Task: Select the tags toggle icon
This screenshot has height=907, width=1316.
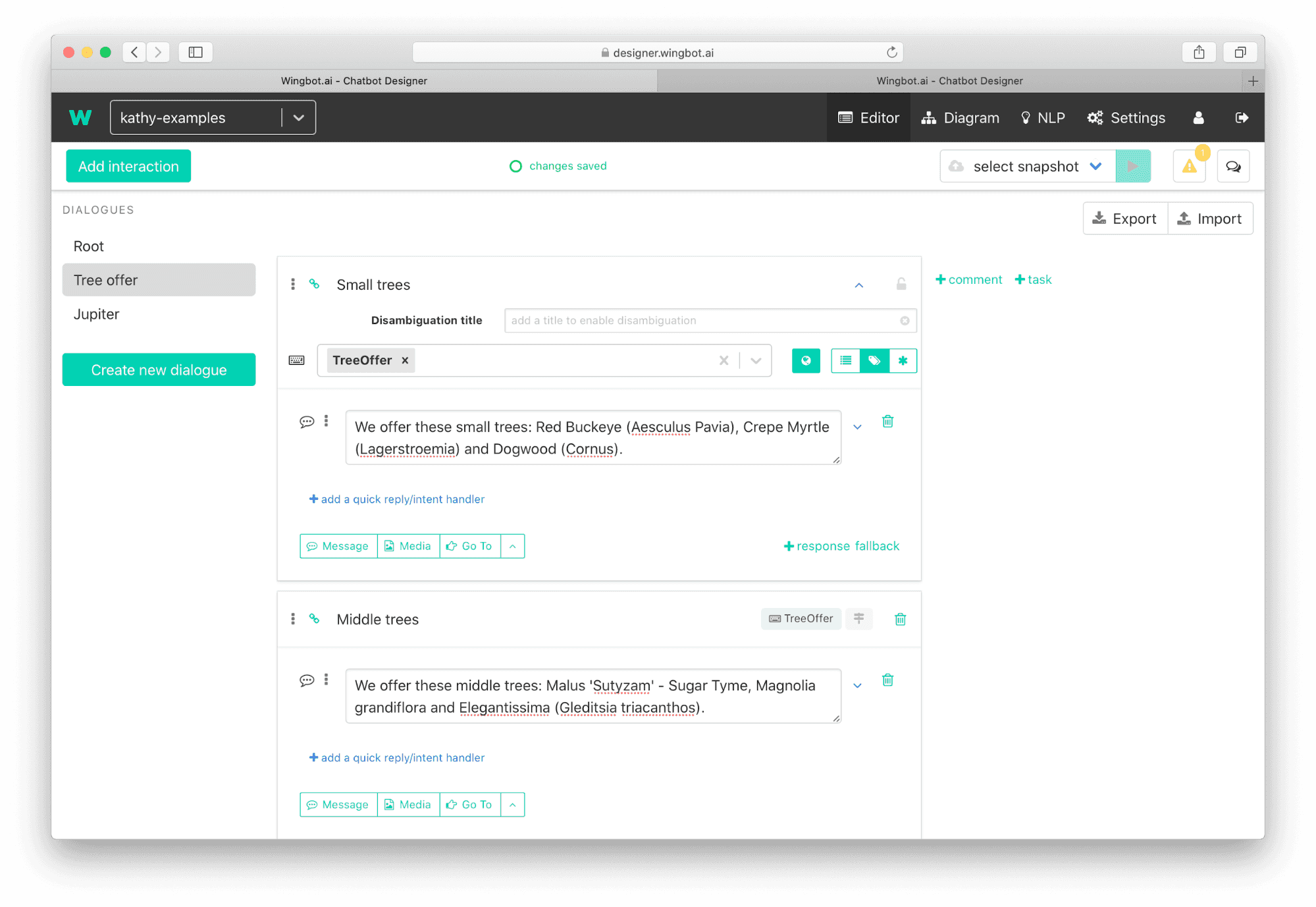Action: tap(874, 360)
